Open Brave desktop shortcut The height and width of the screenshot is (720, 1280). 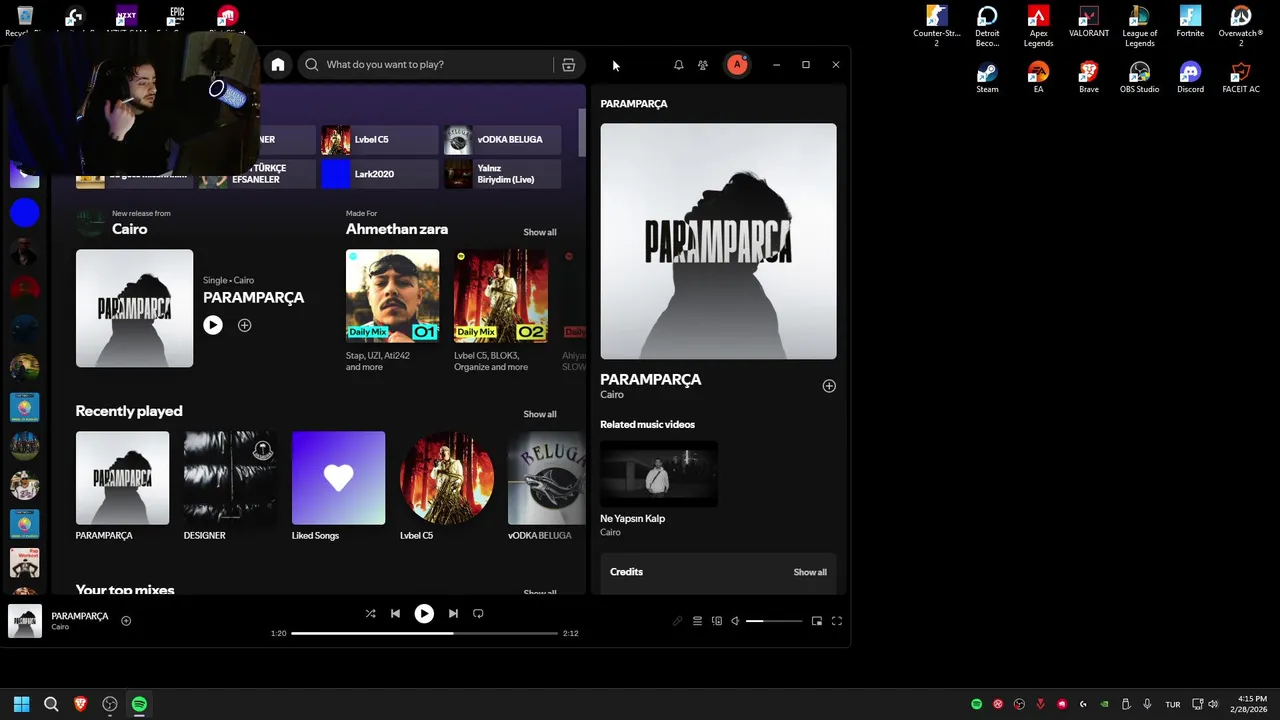[x=1089, y=78]
